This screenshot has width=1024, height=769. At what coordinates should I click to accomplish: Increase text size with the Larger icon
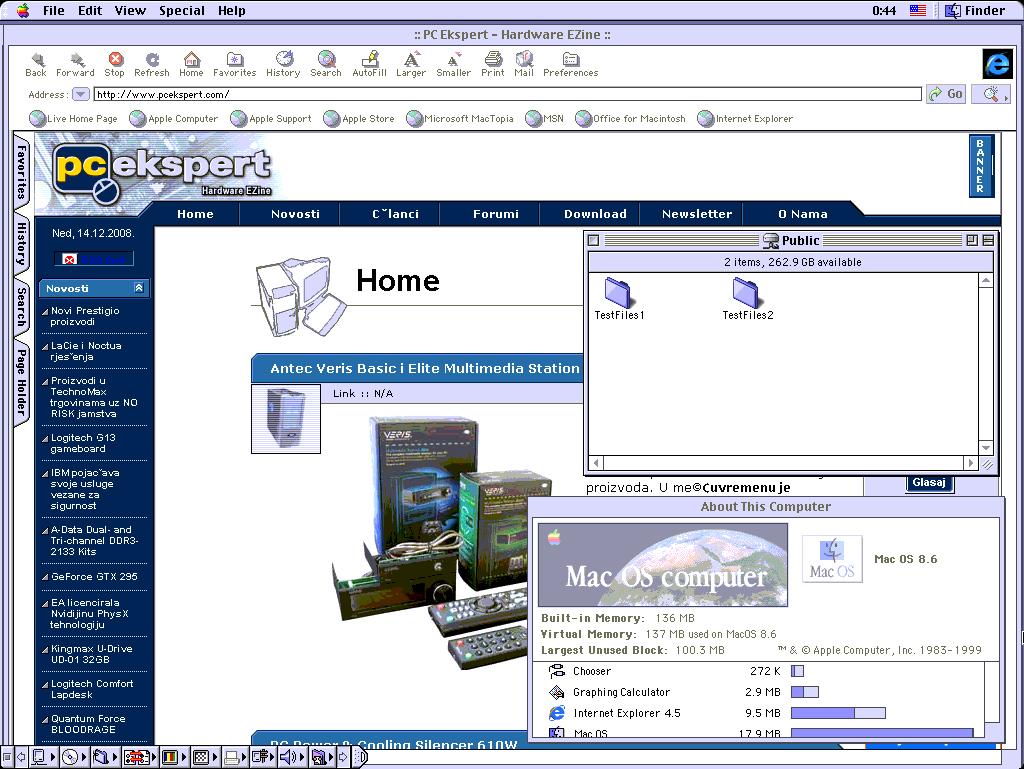point(411,64)
